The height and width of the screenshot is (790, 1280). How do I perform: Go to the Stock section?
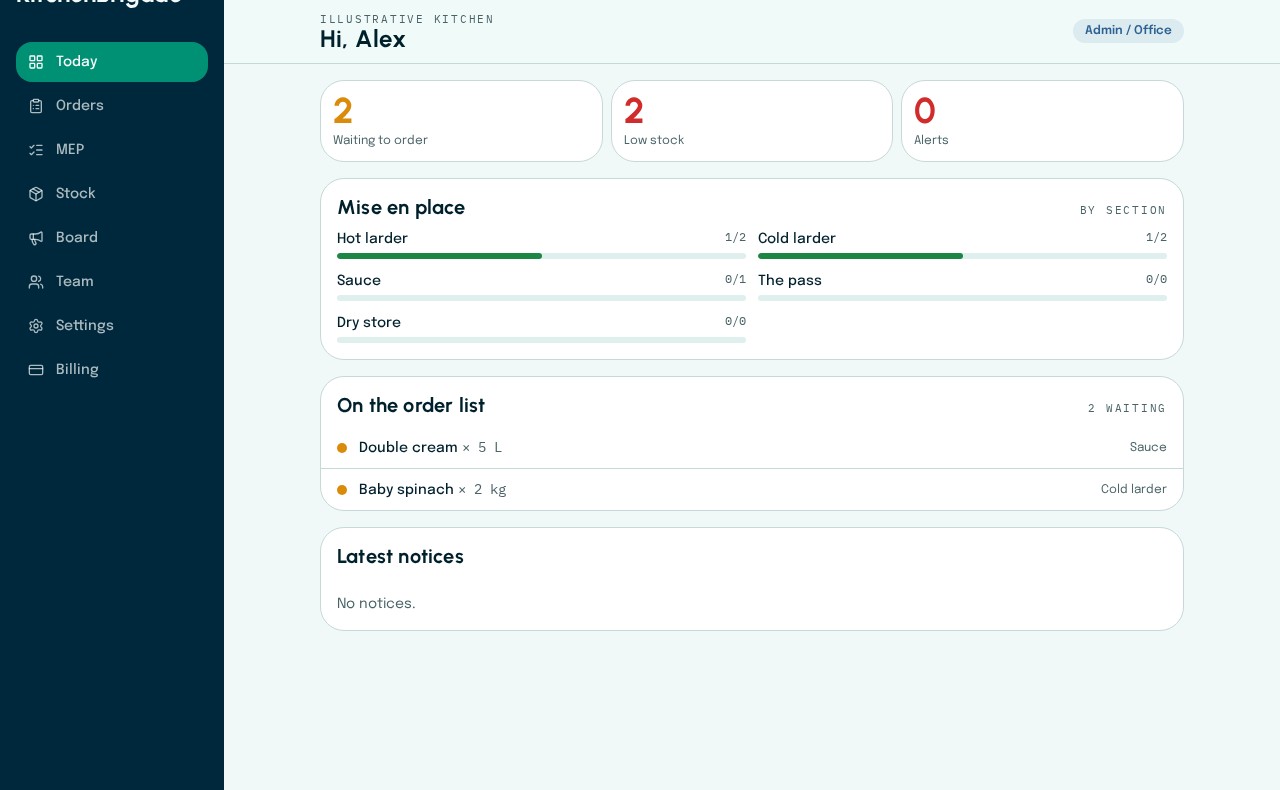click(112, 194)
